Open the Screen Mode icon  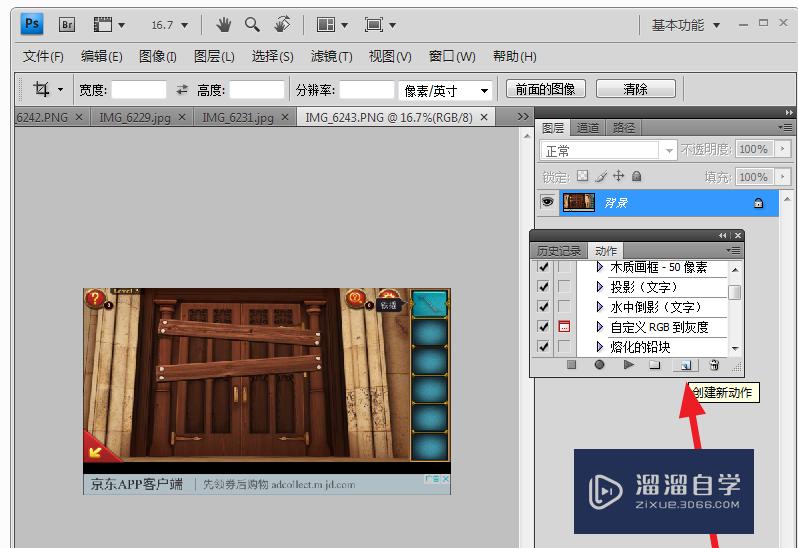[374, 24]
